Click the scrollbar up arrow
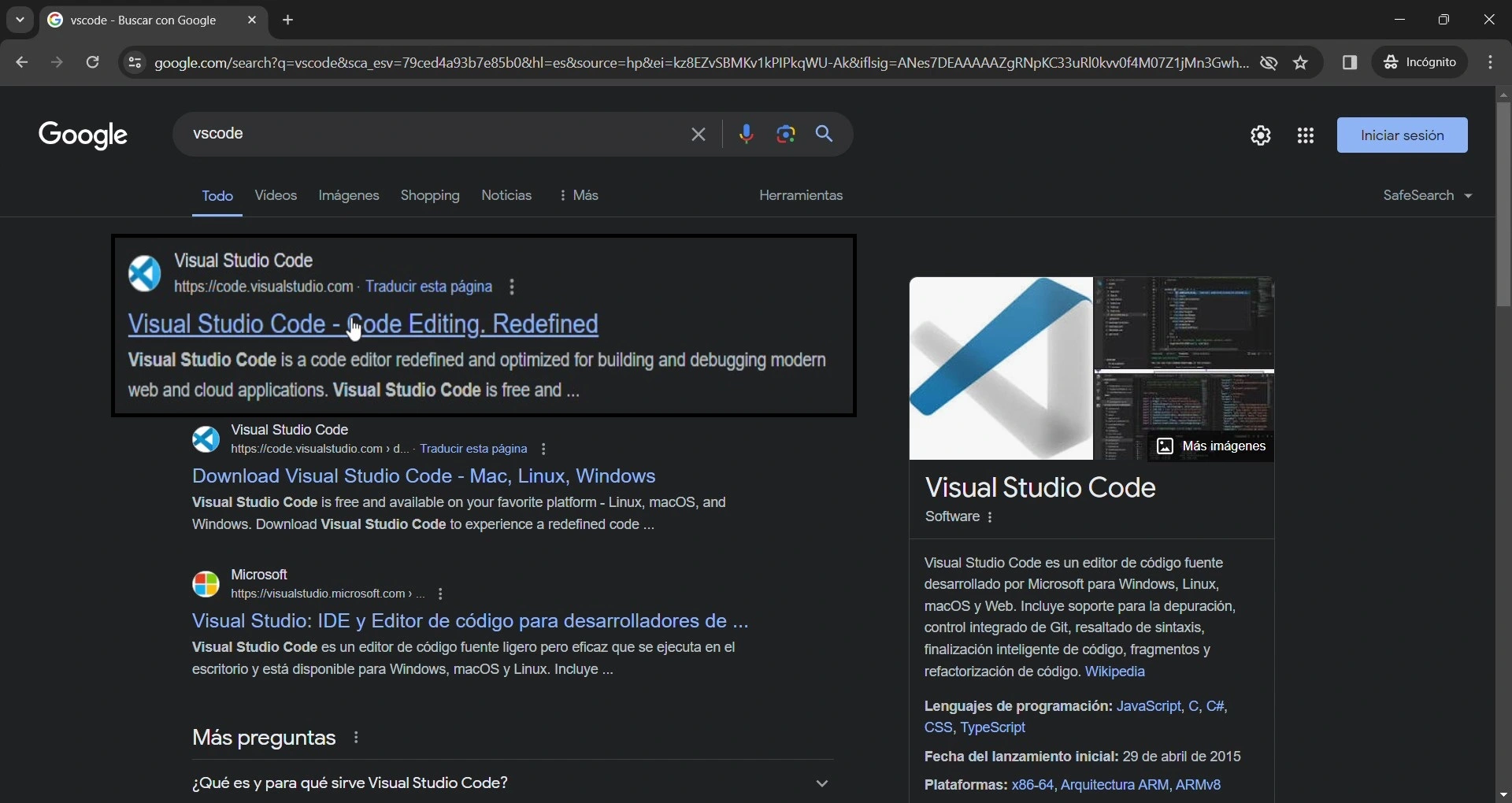 (x=1504, y=94)
